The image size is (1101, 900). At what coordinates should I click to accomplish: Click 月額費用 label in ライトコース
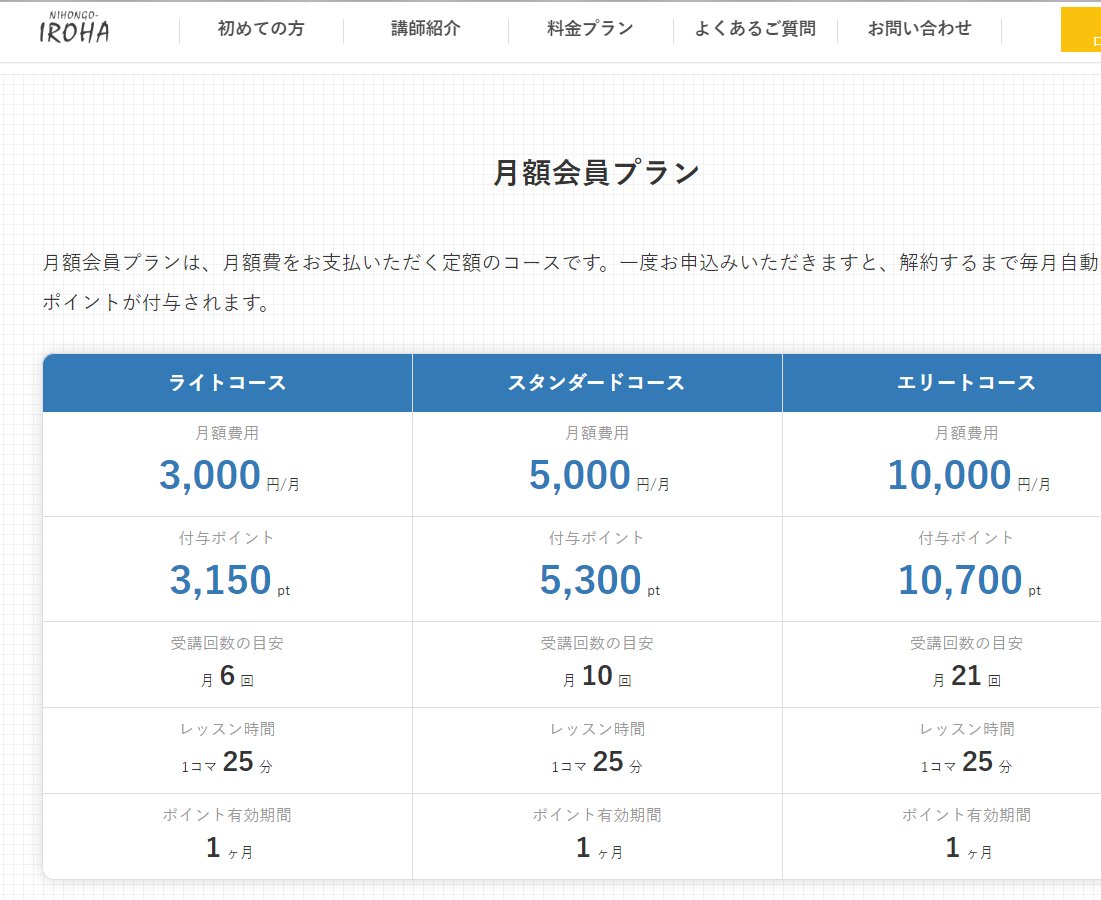click(x=227, y=433)
